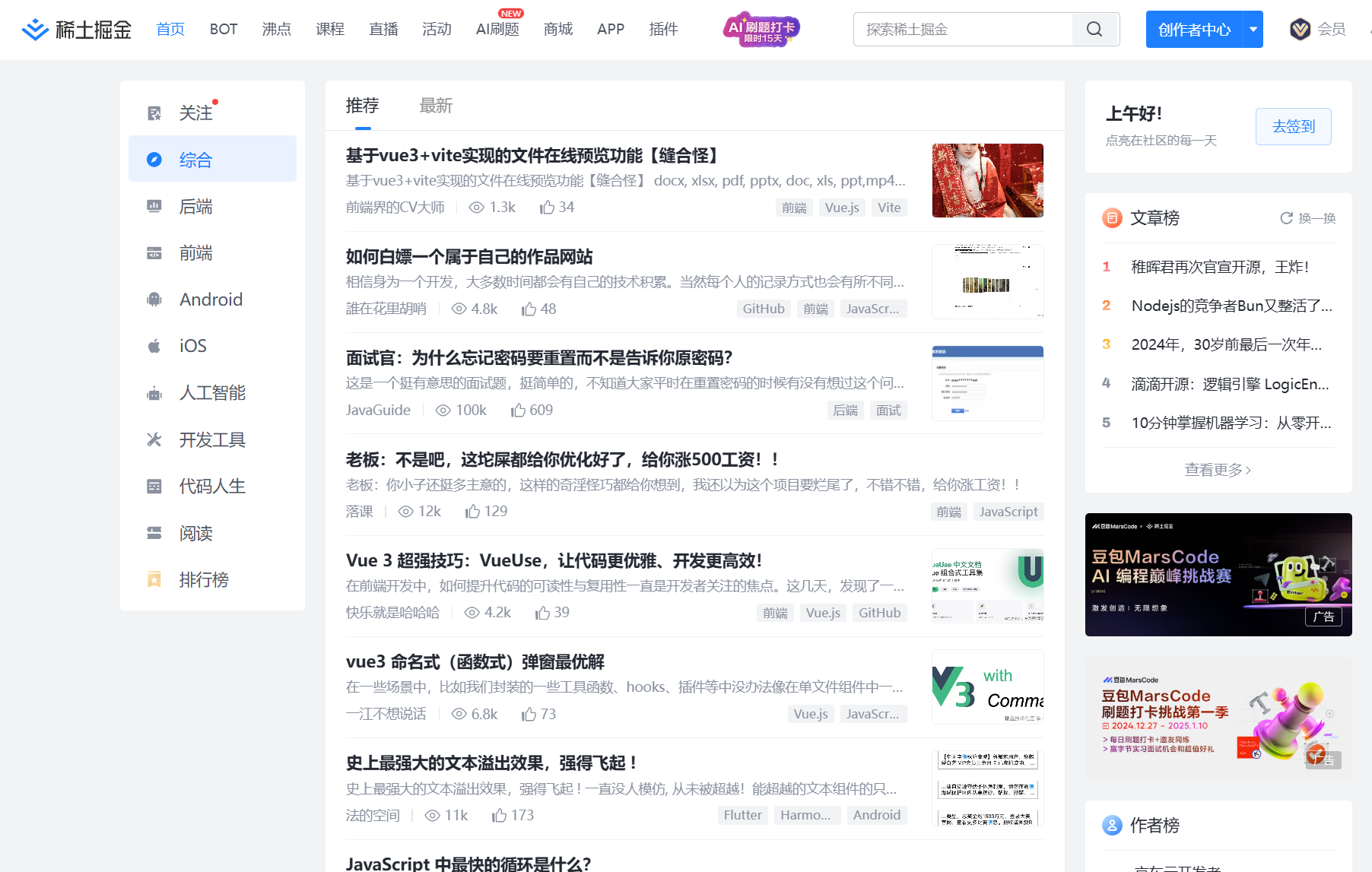Image resolution: width=1372 pixels, height=872 pixels.
Task: Click the 关注 sidebar icon
Action: pos(154,113)
